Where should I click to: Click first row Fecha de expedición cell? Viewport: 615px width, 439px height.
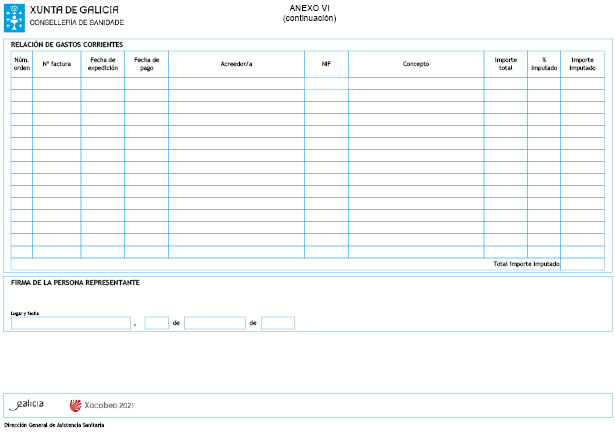pos(102,84)
